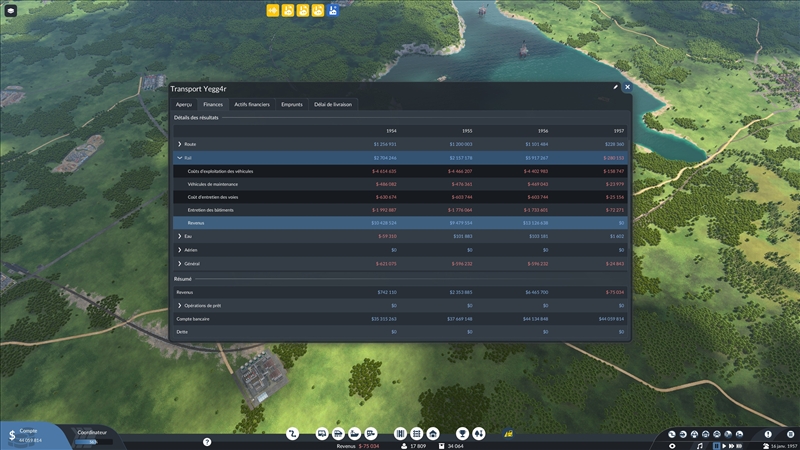The width and height of the screenshot is (800, 450).
Task: Open the buildings and depots menu
Action: click(433, 434)
